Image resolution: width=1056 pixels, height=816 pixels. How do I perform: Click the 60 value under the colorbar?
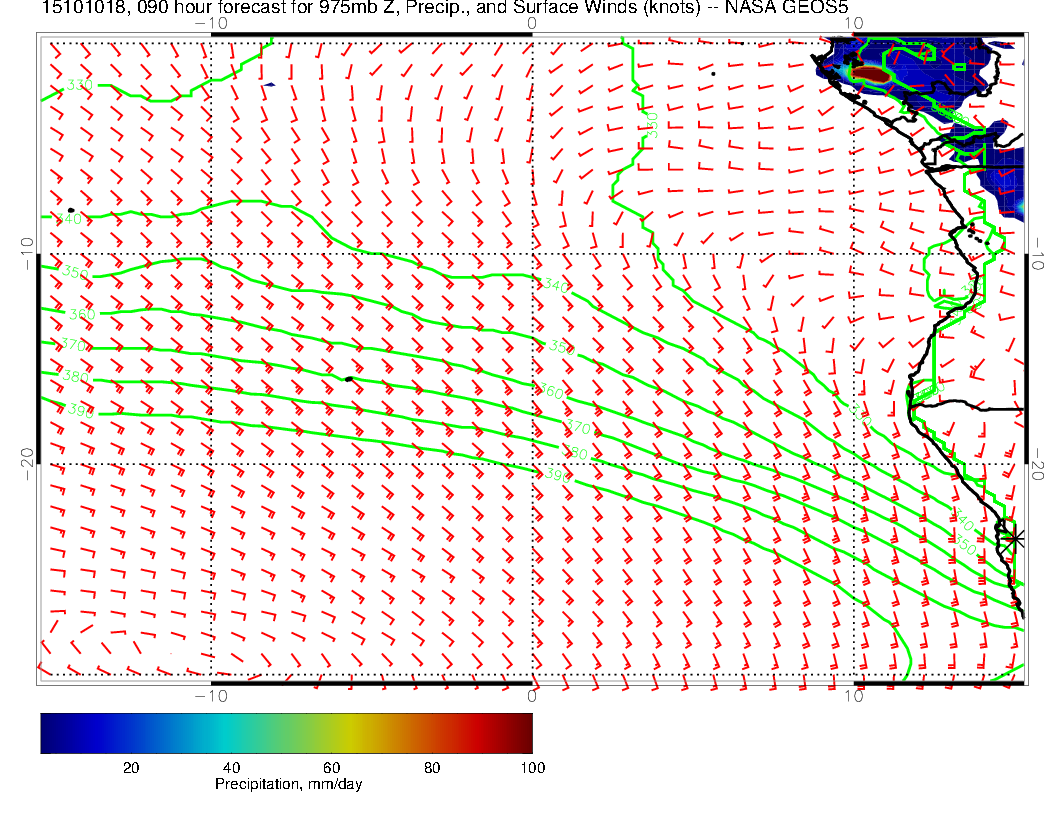tap(332, 767)
